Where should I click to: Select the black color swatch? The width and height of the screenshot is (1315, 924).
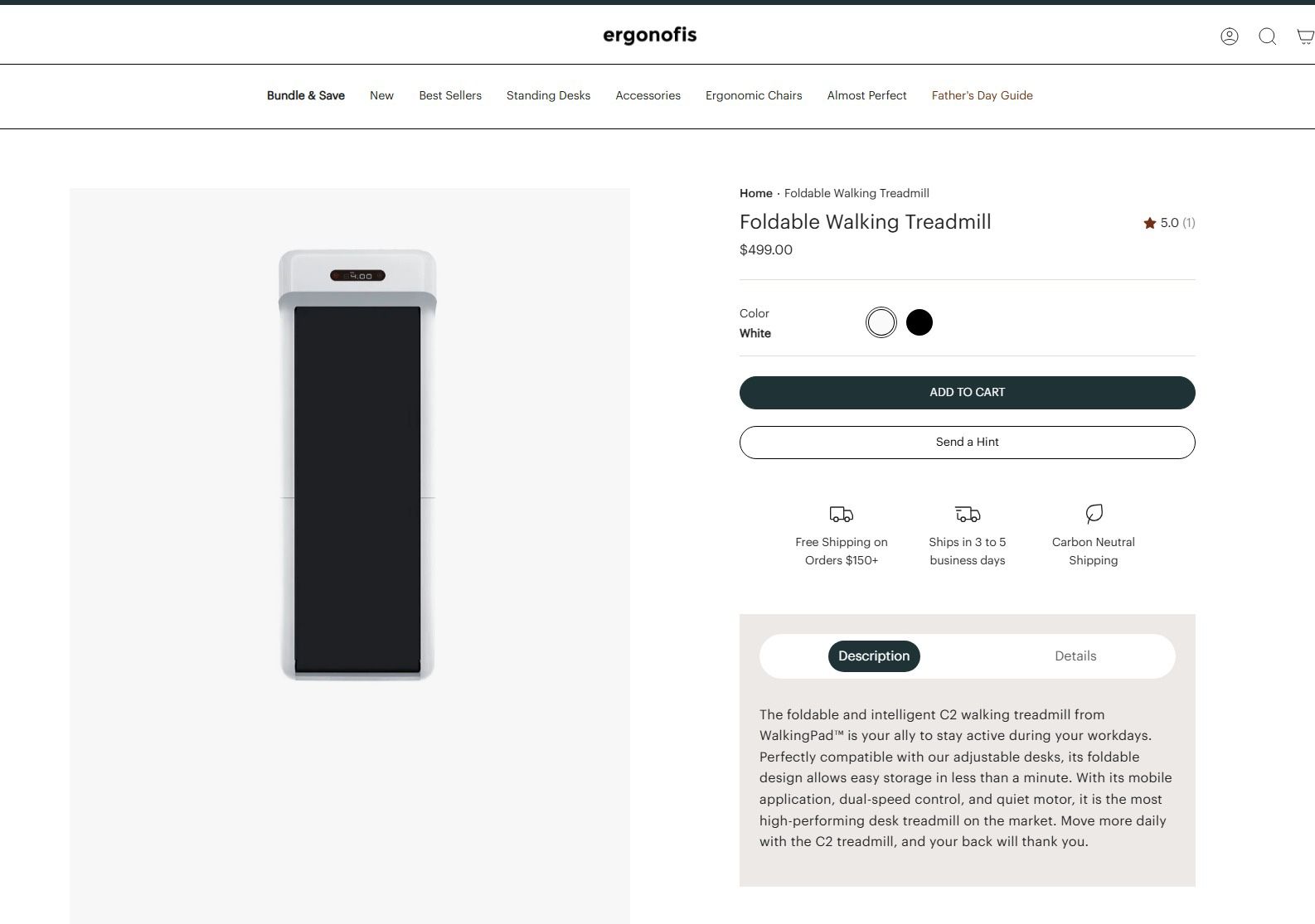[x=919, y=322]
